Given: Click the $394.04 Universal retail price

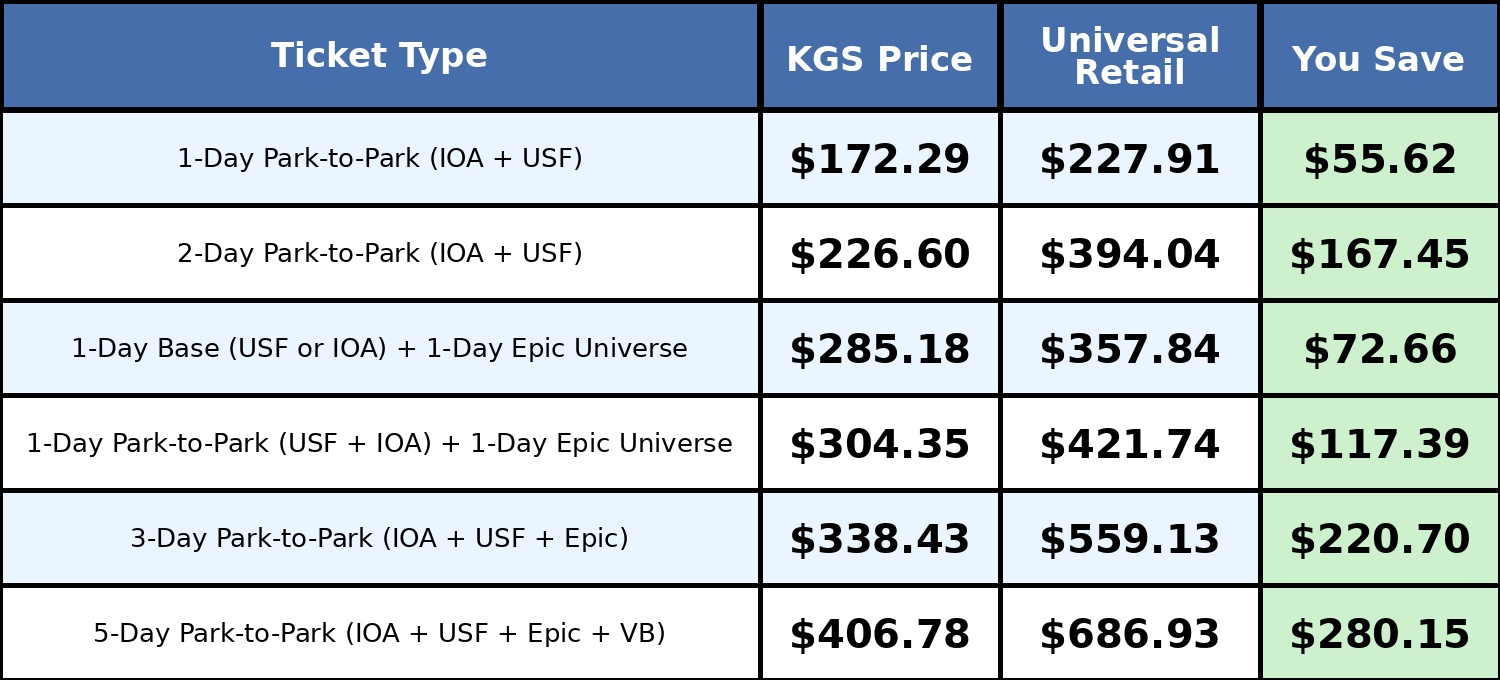Looking at the screenshot, I should pos(1129,255).
